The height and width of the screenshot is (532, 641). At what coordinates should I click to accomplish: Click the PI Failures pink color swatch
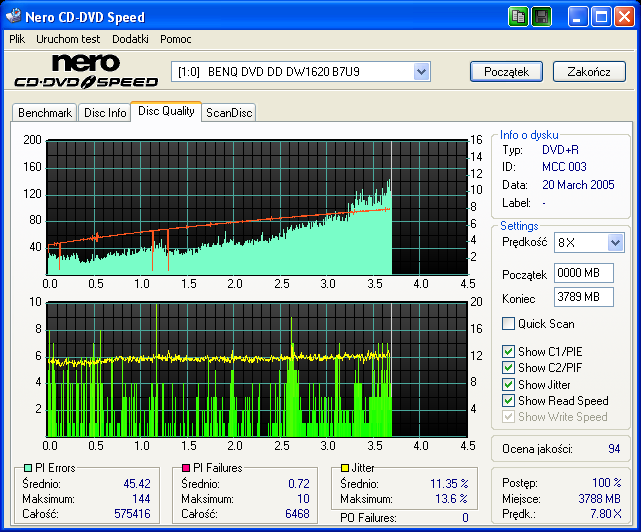pos(186,468)
